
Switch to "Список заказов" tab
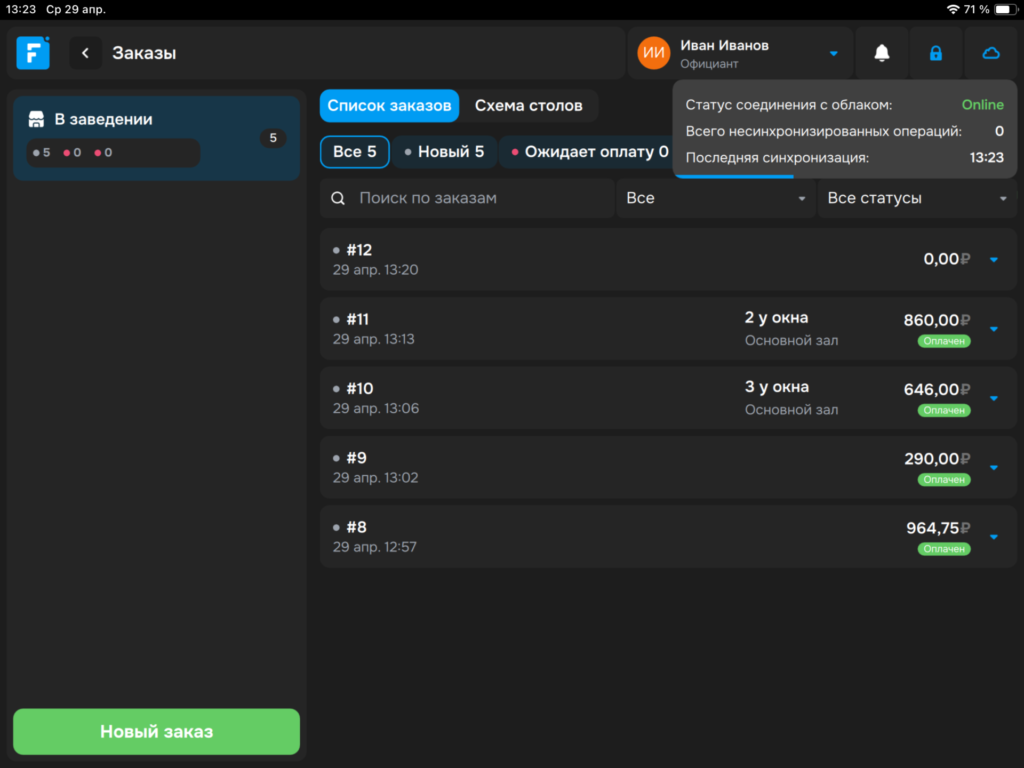click(x=389, y=106)
